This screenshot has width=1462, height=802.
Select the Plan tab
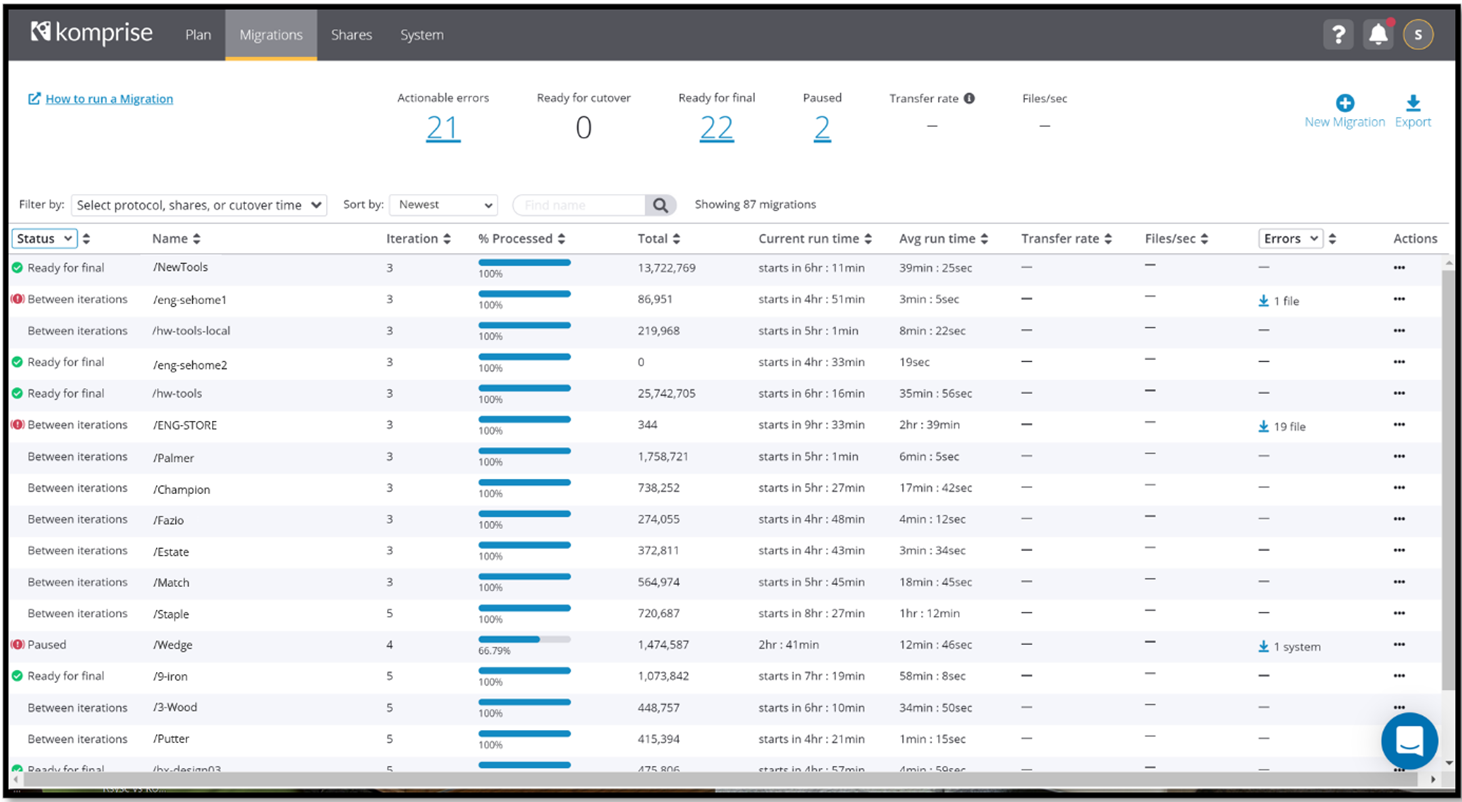tap(197, 34)
